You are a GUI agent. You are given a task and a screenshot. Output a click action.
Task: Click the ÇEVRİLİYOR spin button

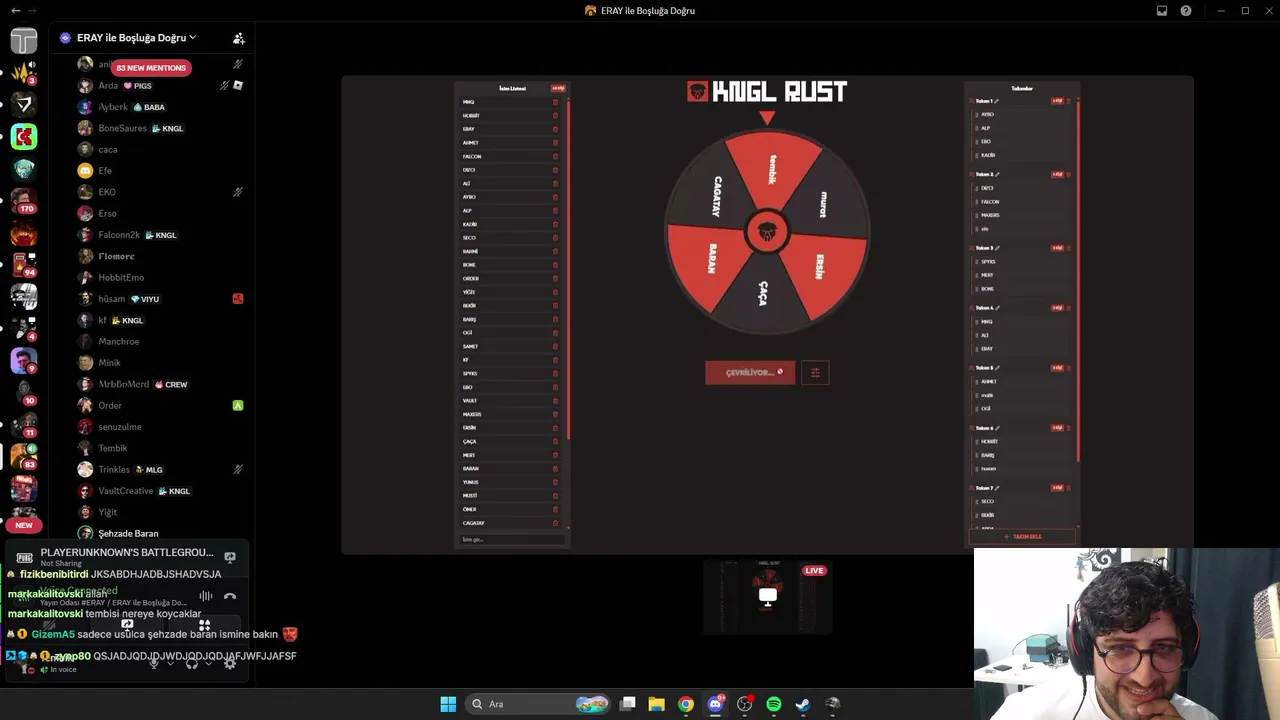click(750, 373)
